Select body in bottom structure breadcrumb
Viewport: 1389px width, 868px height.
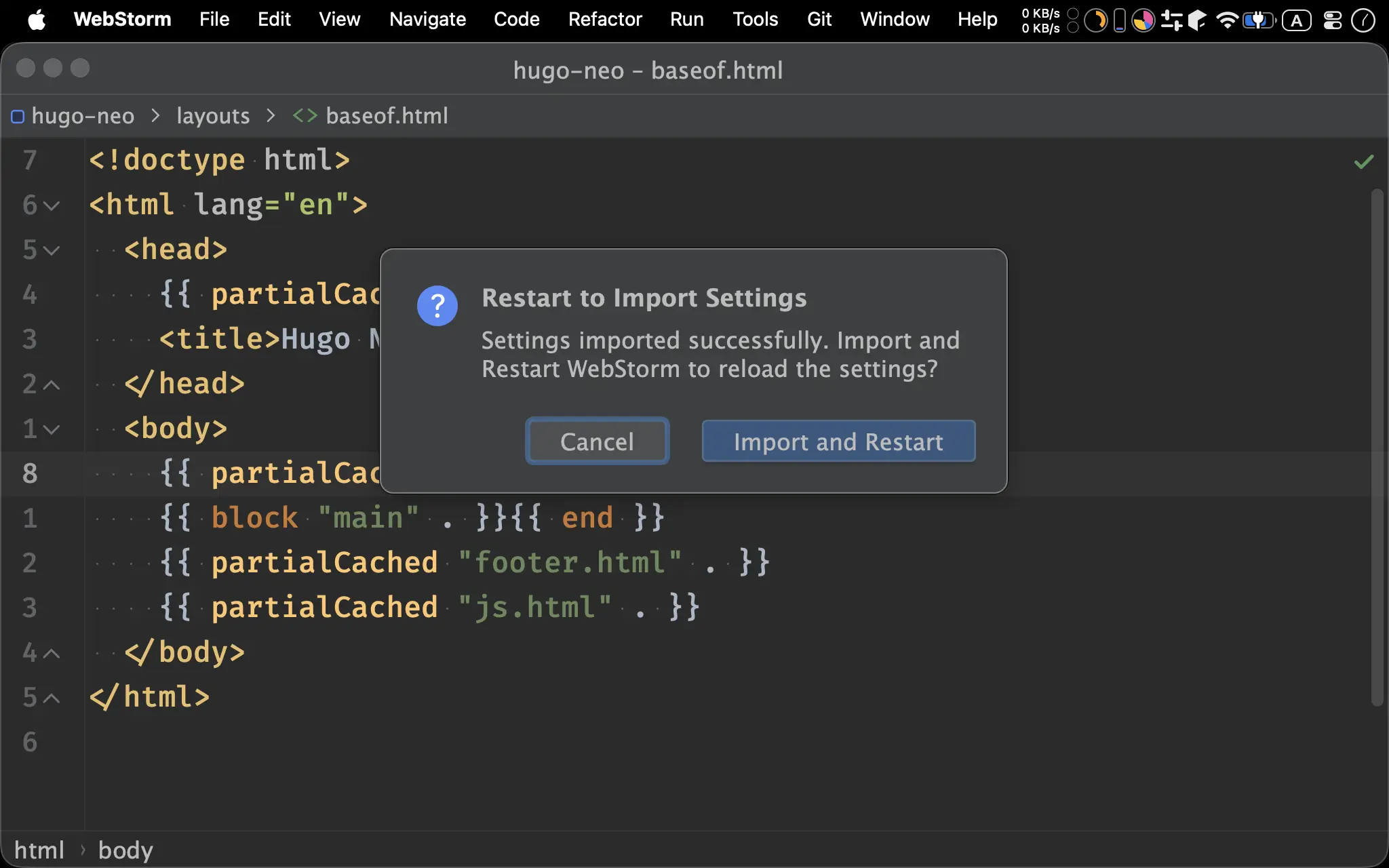[125, 850]
